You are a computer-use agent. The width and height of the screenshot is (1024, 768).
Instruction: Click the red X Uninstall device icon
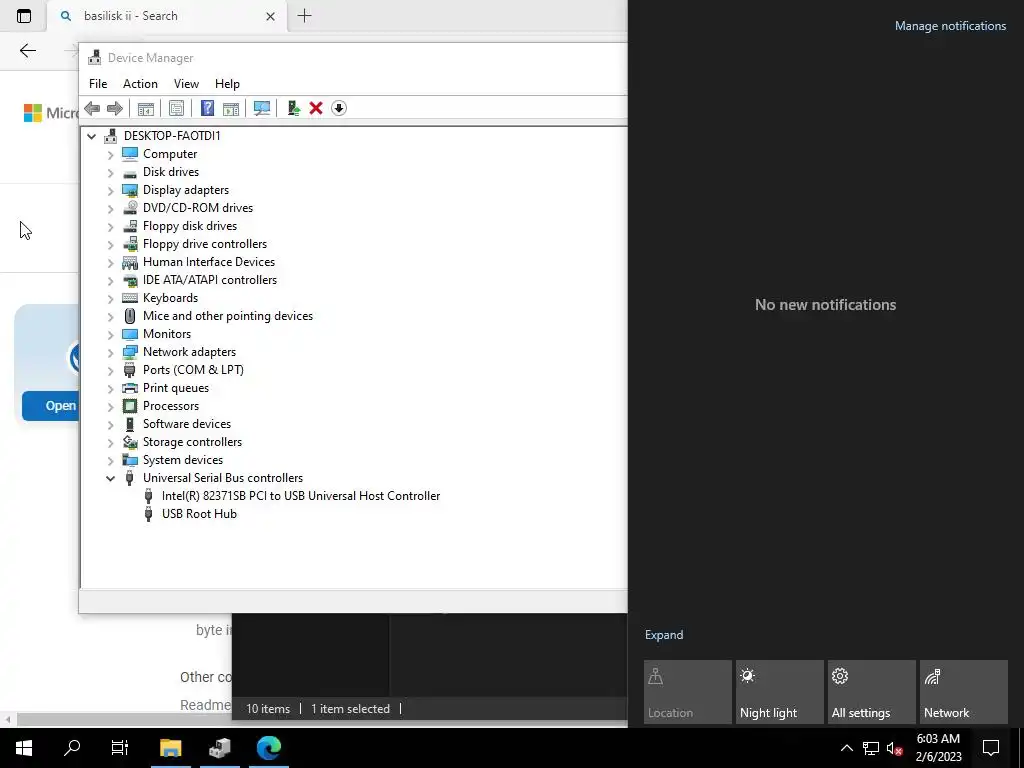tap(316, 108)
